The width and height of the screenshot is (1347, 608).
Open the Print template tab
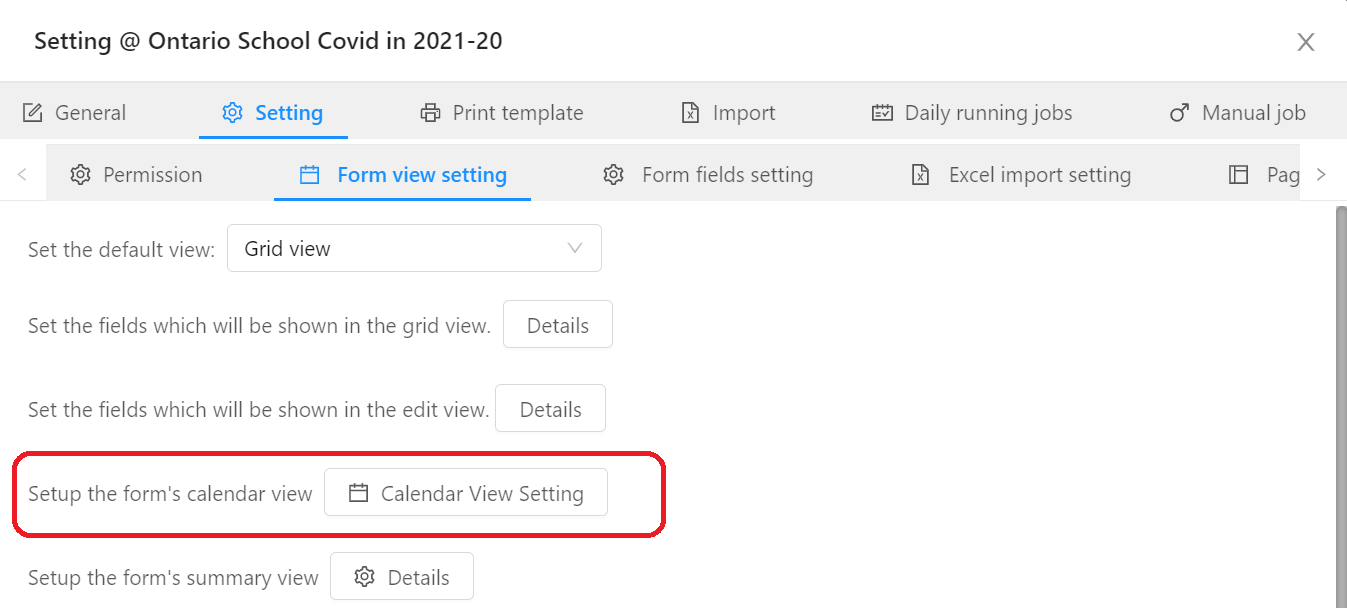click(x=502, y=113)
